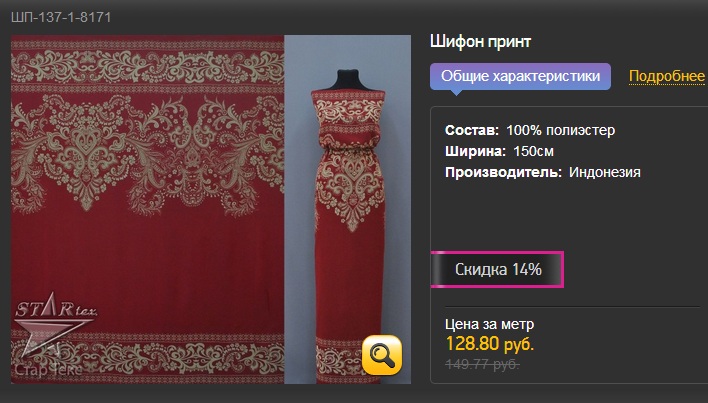708x403 pixels.
Task: Click the current price 128.80 руб.
Action: coord(489,344)
